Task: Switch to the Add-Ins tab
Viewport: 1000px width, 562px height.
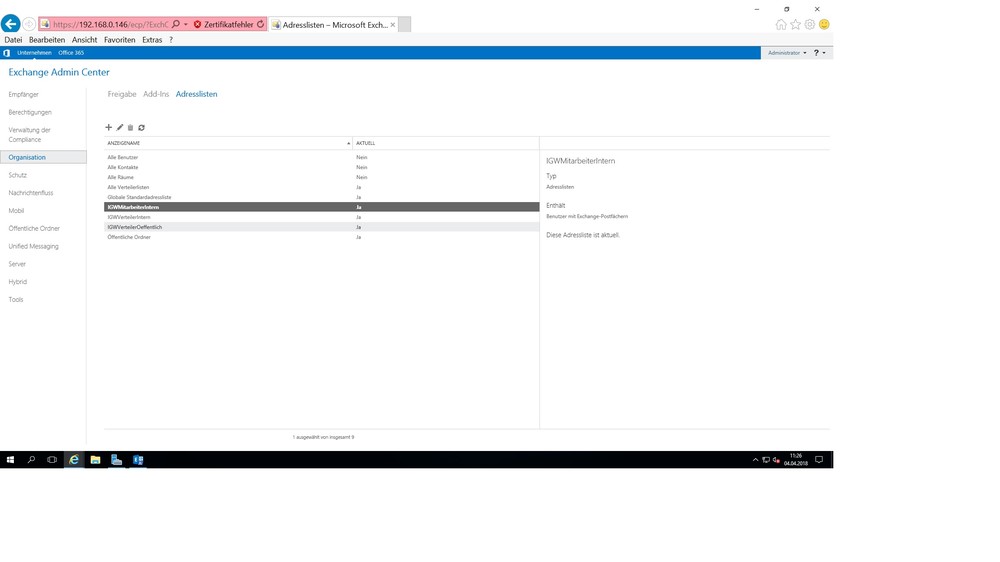Action: (x=156, y=94)
